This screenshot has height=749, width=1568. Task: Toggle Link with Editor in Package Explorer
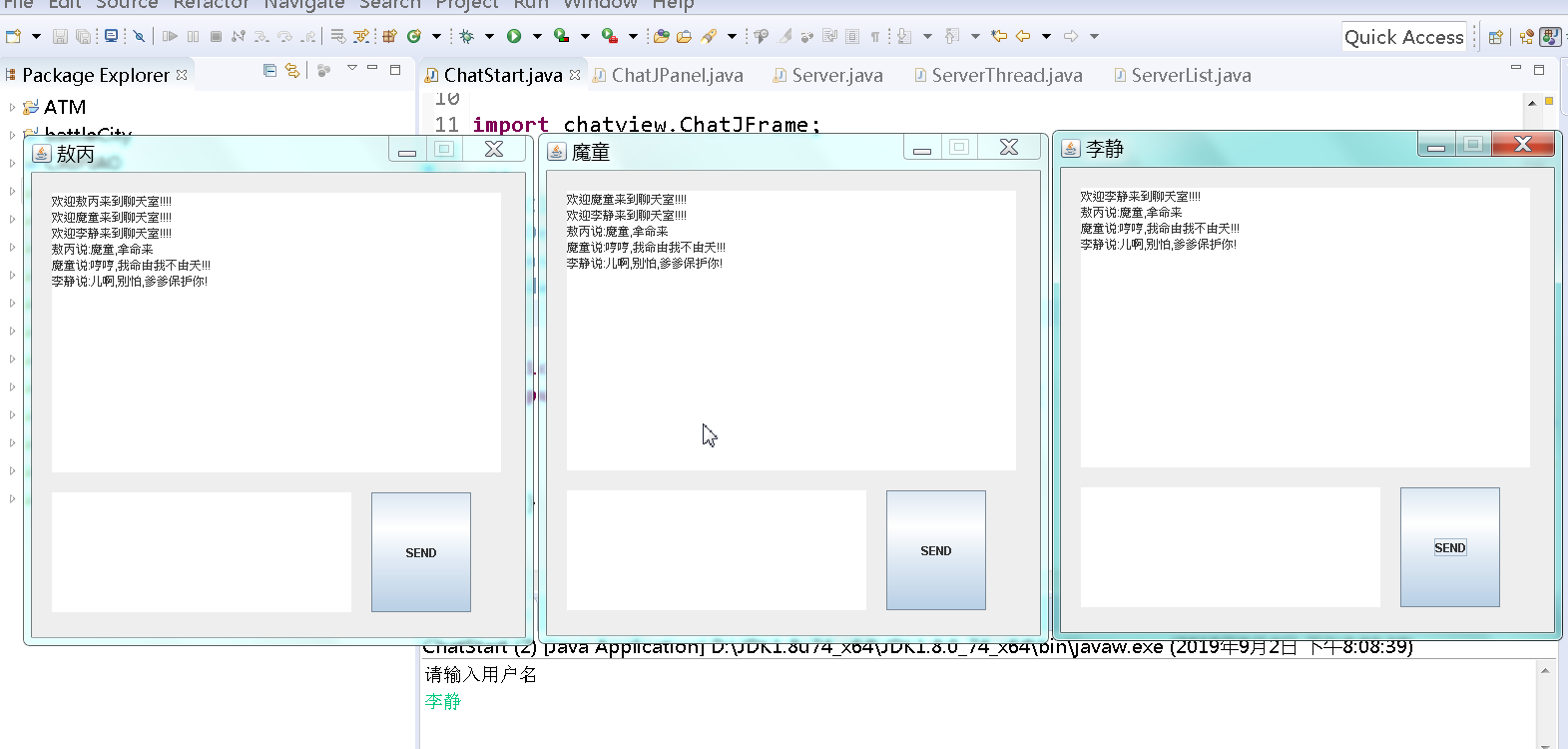point(292,70)
